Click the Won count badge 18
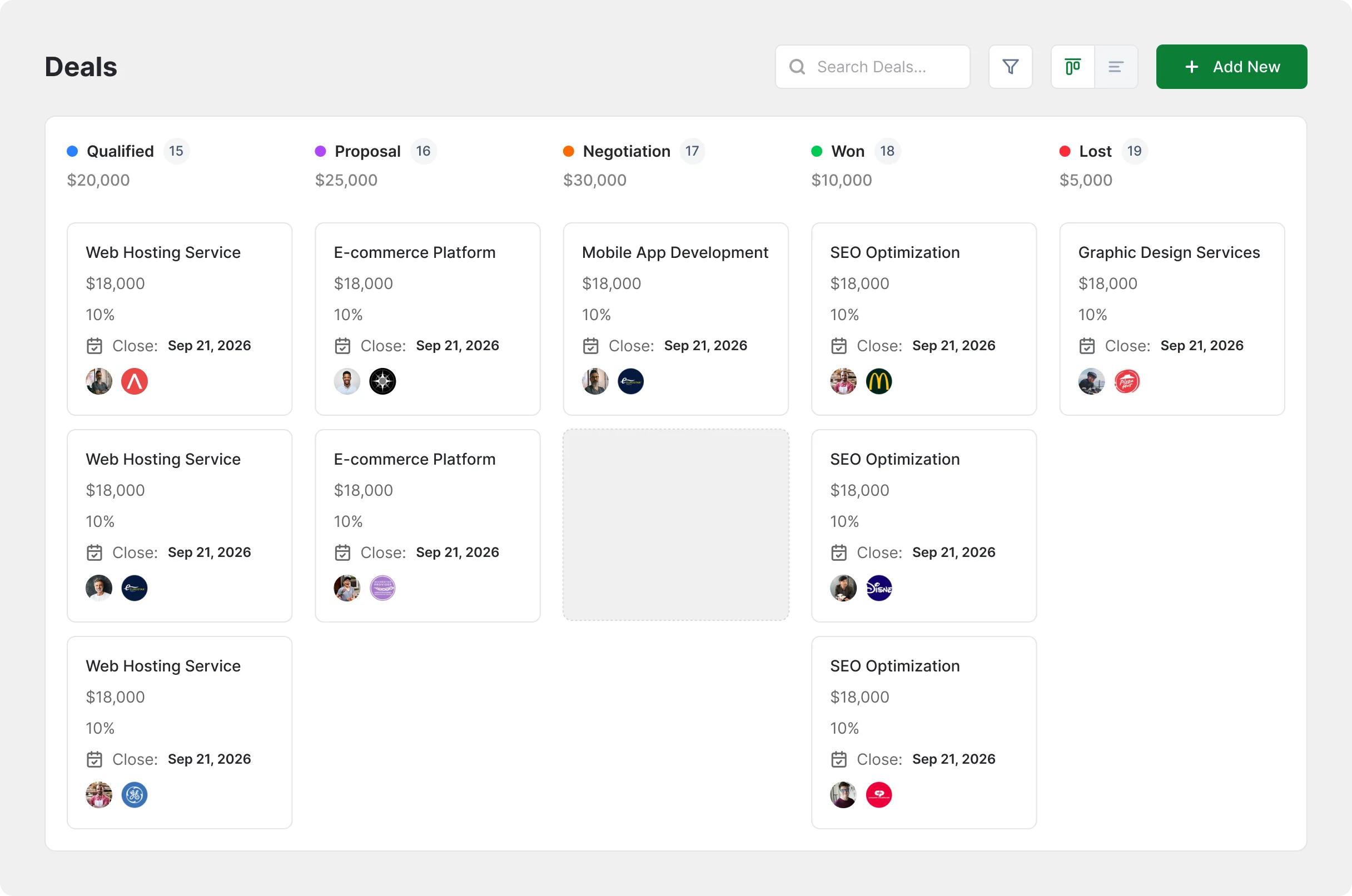This screenshot has width=1352, height=896. pos(887,151)
